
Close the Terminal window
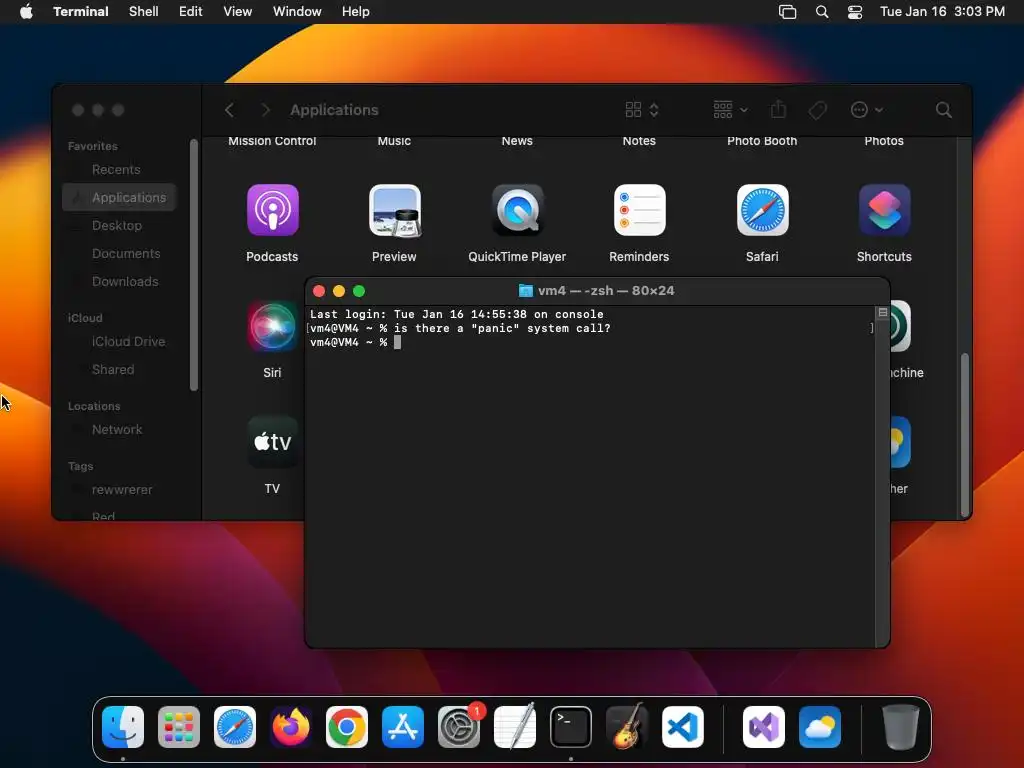pyautogui.click(x=319, y=291)
